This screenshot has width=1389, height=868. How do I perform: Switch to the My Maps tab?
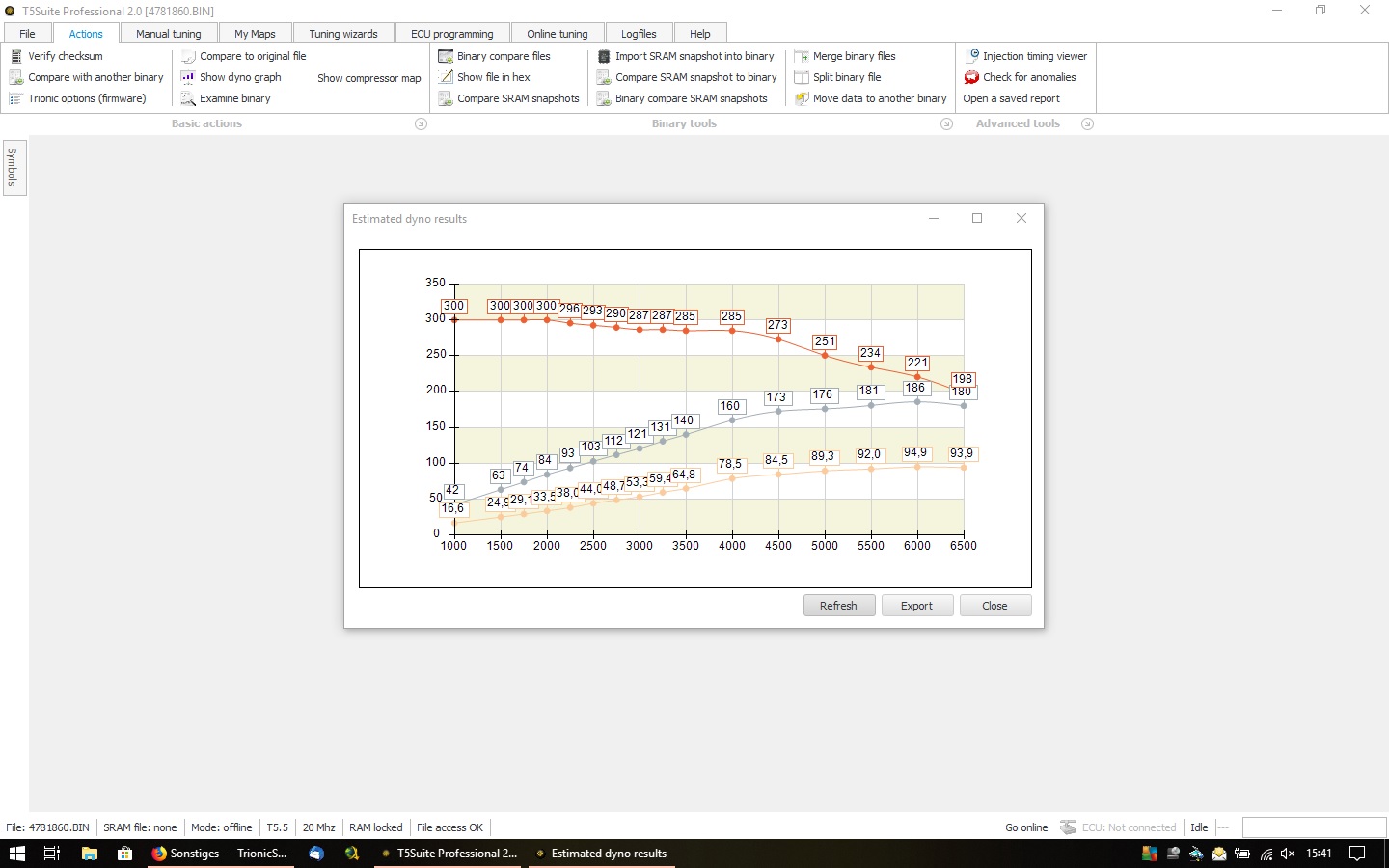point(255,34)
